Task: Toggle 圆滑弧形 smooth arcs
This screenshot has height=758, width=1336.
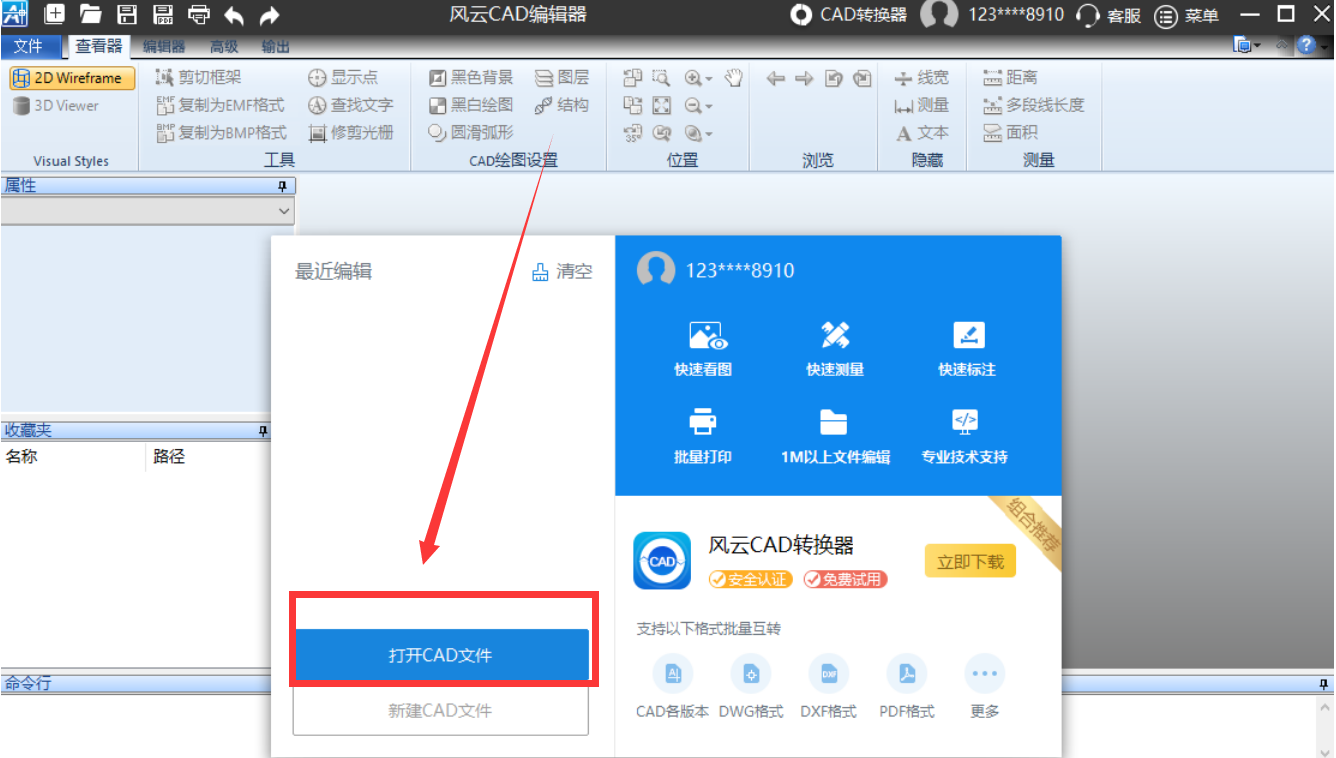Action: click(x=470, y=132)
